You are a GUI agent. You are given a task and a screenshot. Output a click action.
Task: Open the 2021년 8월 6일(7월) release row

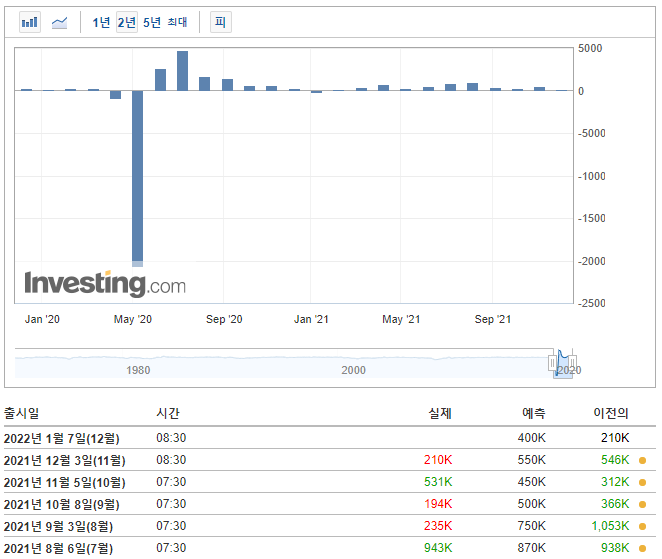tap(330, 548)
